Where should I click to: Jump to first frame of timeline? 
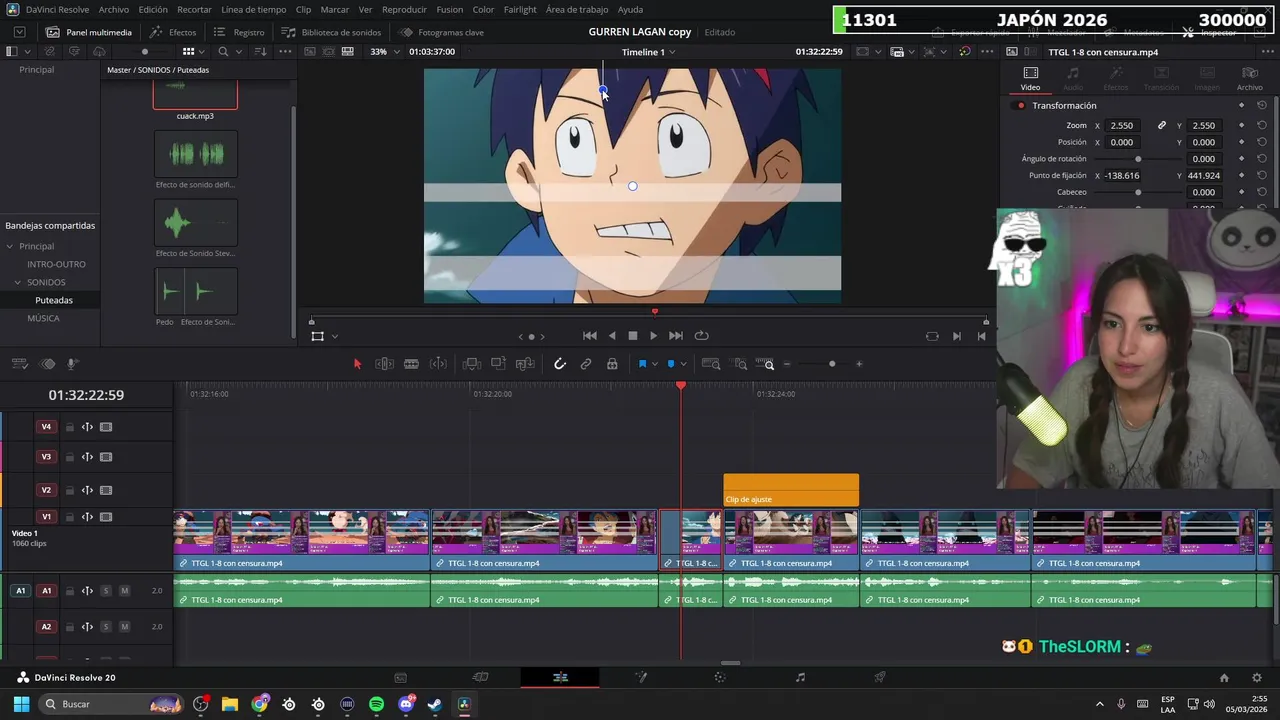(x=590, y=336)
